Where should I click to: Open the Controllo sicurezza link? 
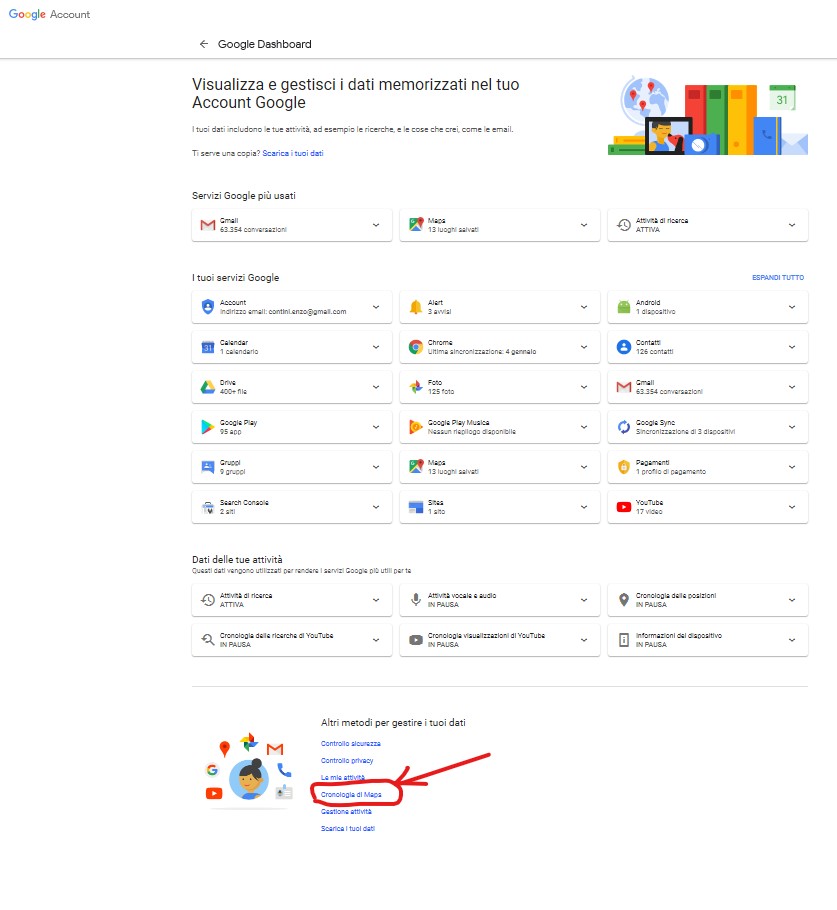350,743
